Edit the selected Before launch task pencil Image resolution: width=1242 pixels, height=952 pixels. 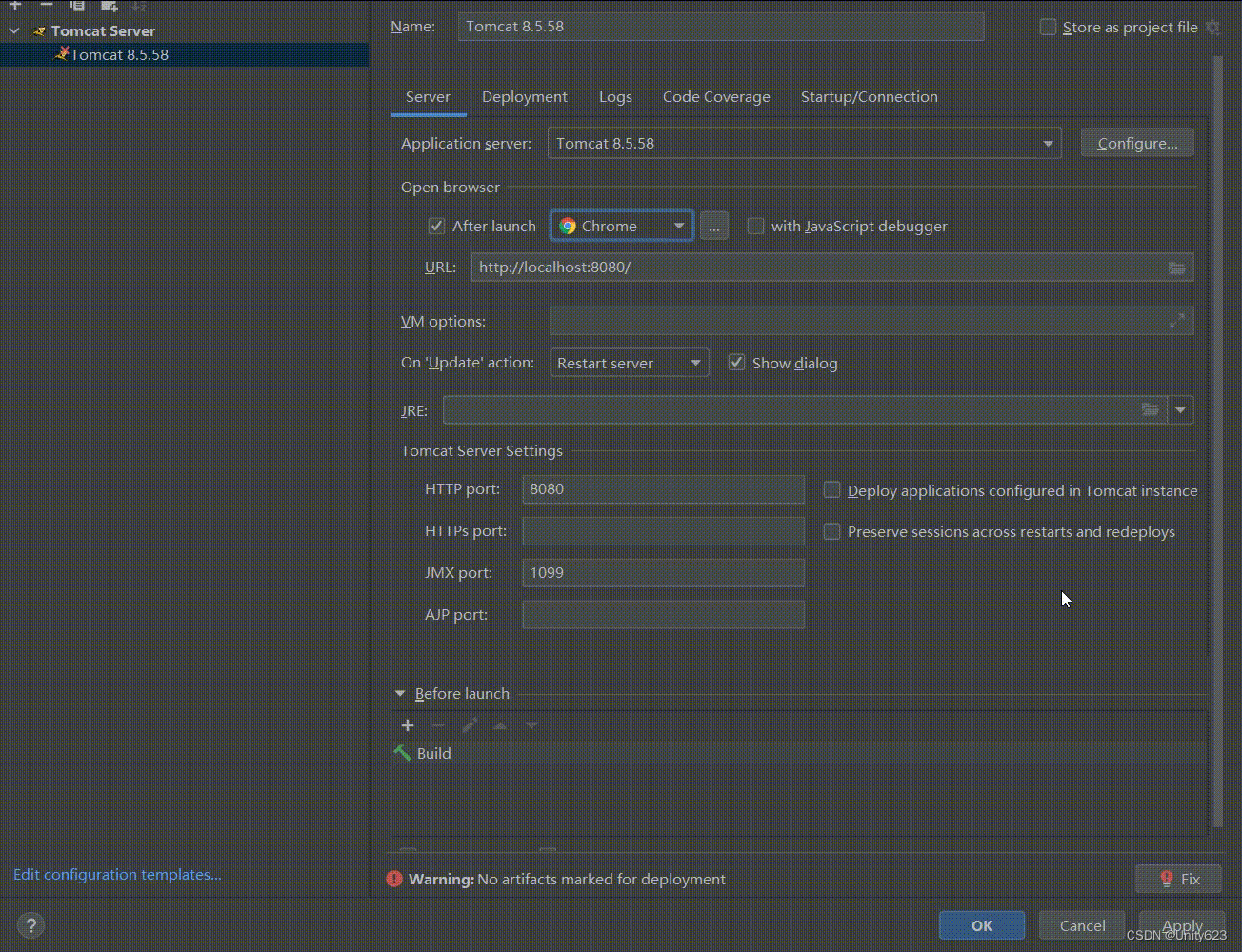tap(470, 725)
